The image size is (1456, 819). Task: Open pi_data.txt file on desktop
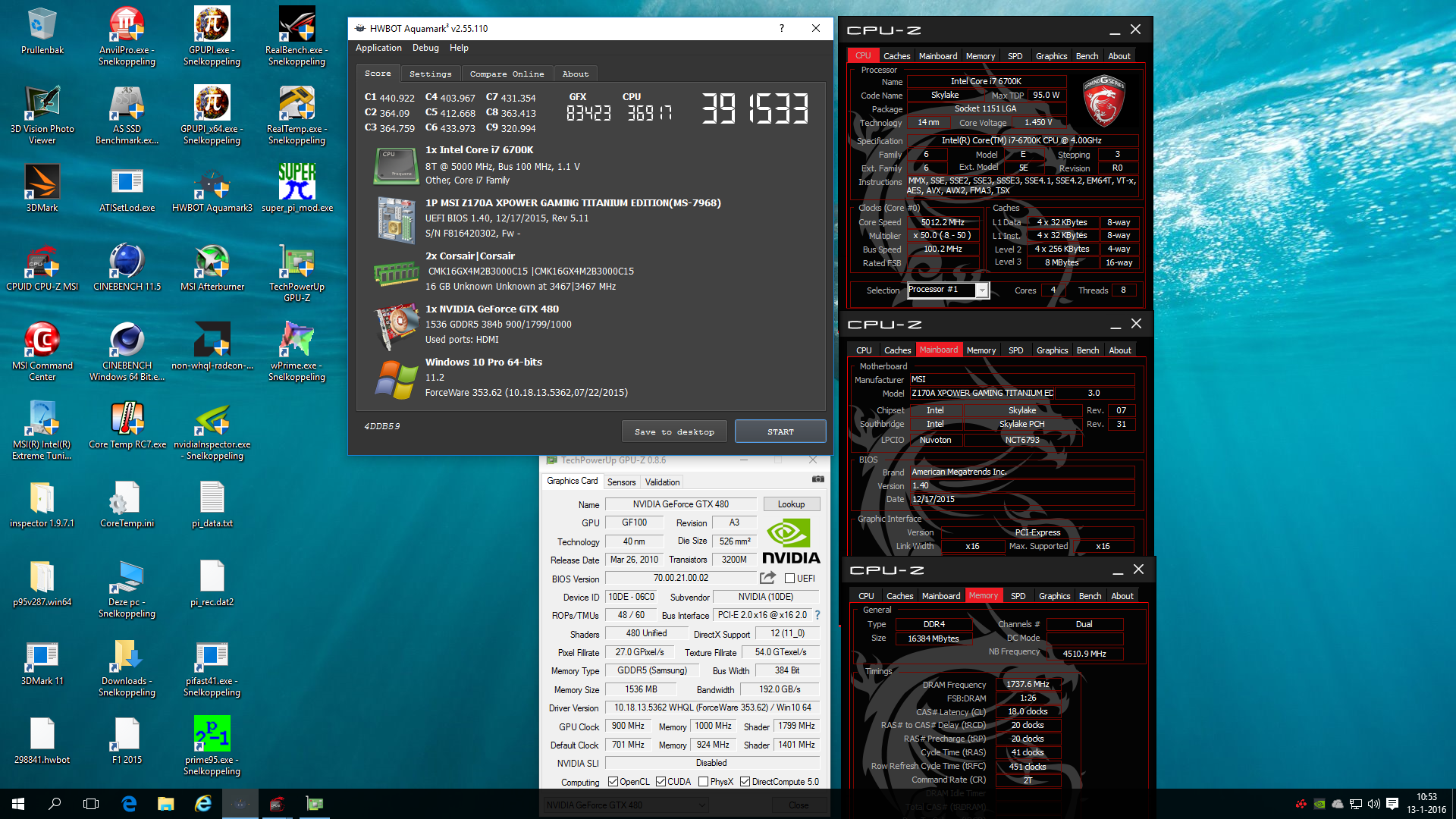[x=212, y=504]
